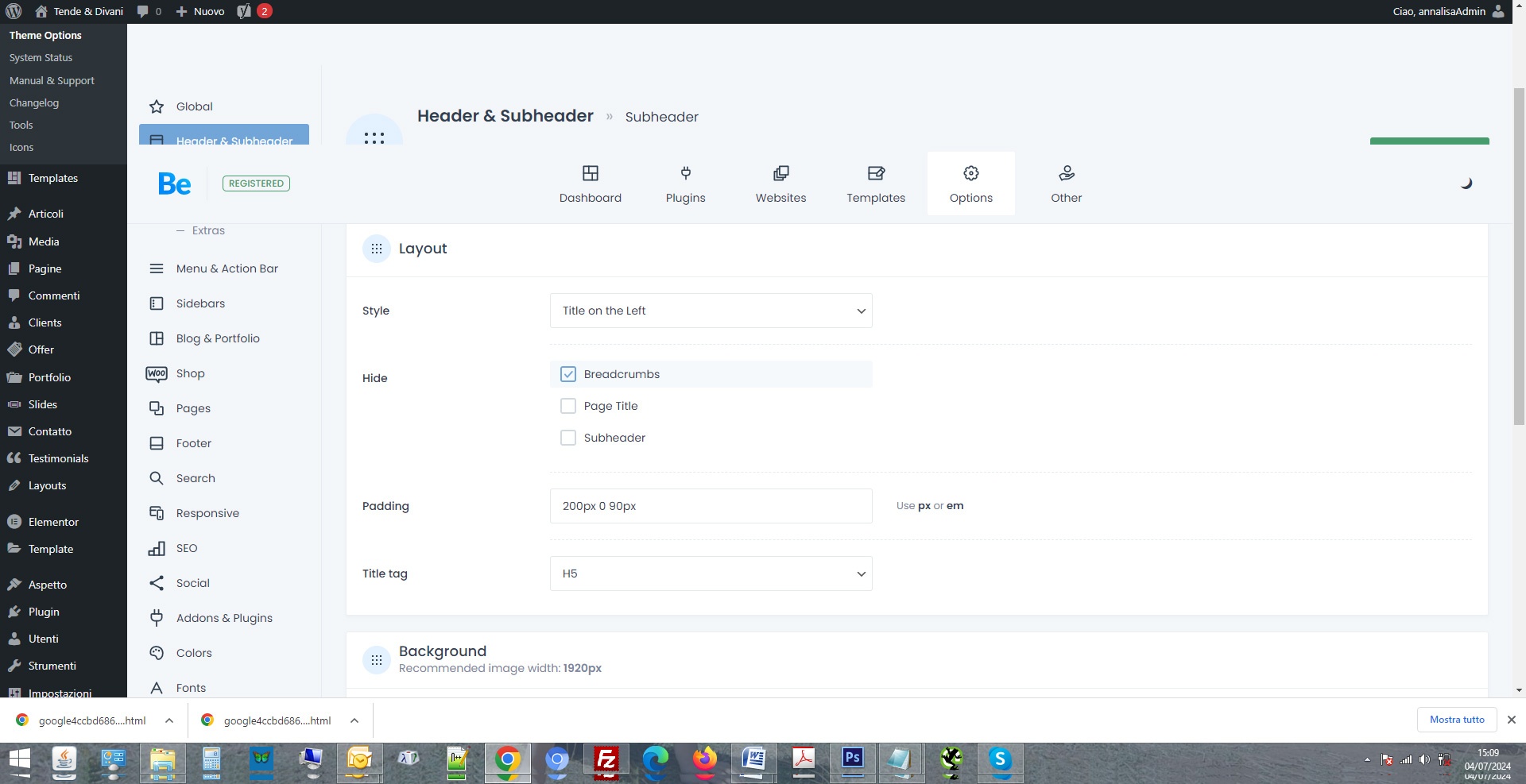Click Mostra tutto downloads button
The height and width of the screenshot is (784, 1526).
coord(1457,720)
